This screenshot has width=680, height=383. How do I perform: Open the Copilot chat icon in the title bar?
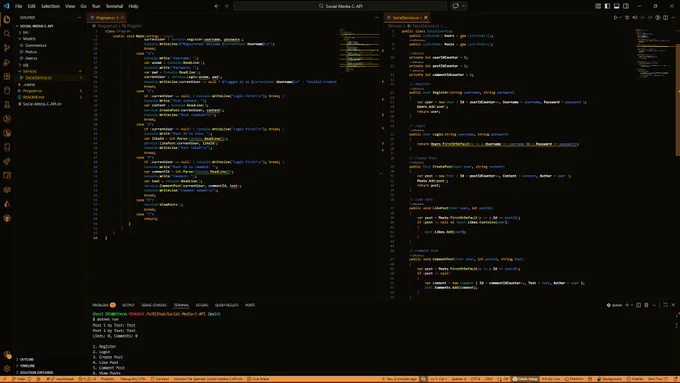pyautogui.click(x=456, y=6)
